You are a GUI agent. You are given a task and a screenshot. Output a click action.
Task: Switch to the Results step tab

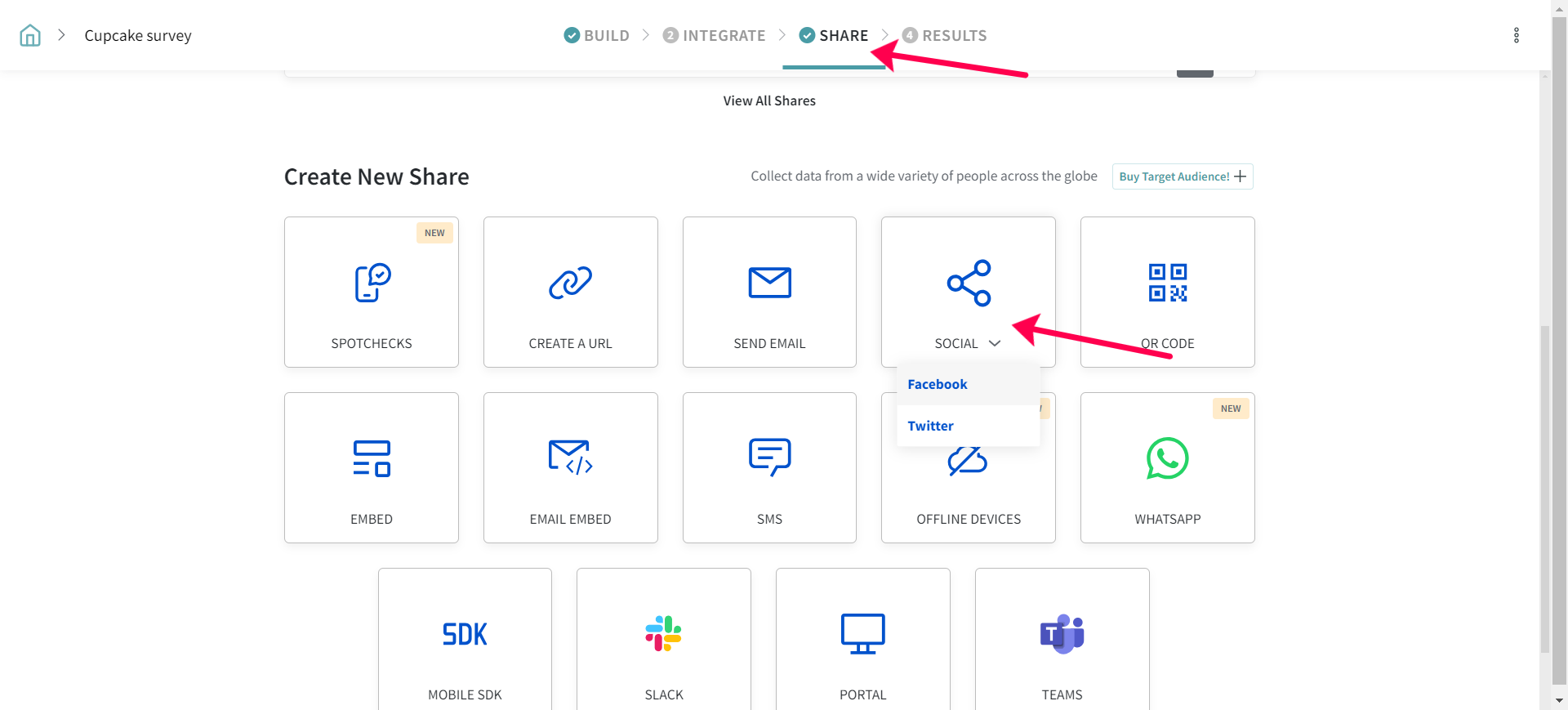tap(945, 35)
